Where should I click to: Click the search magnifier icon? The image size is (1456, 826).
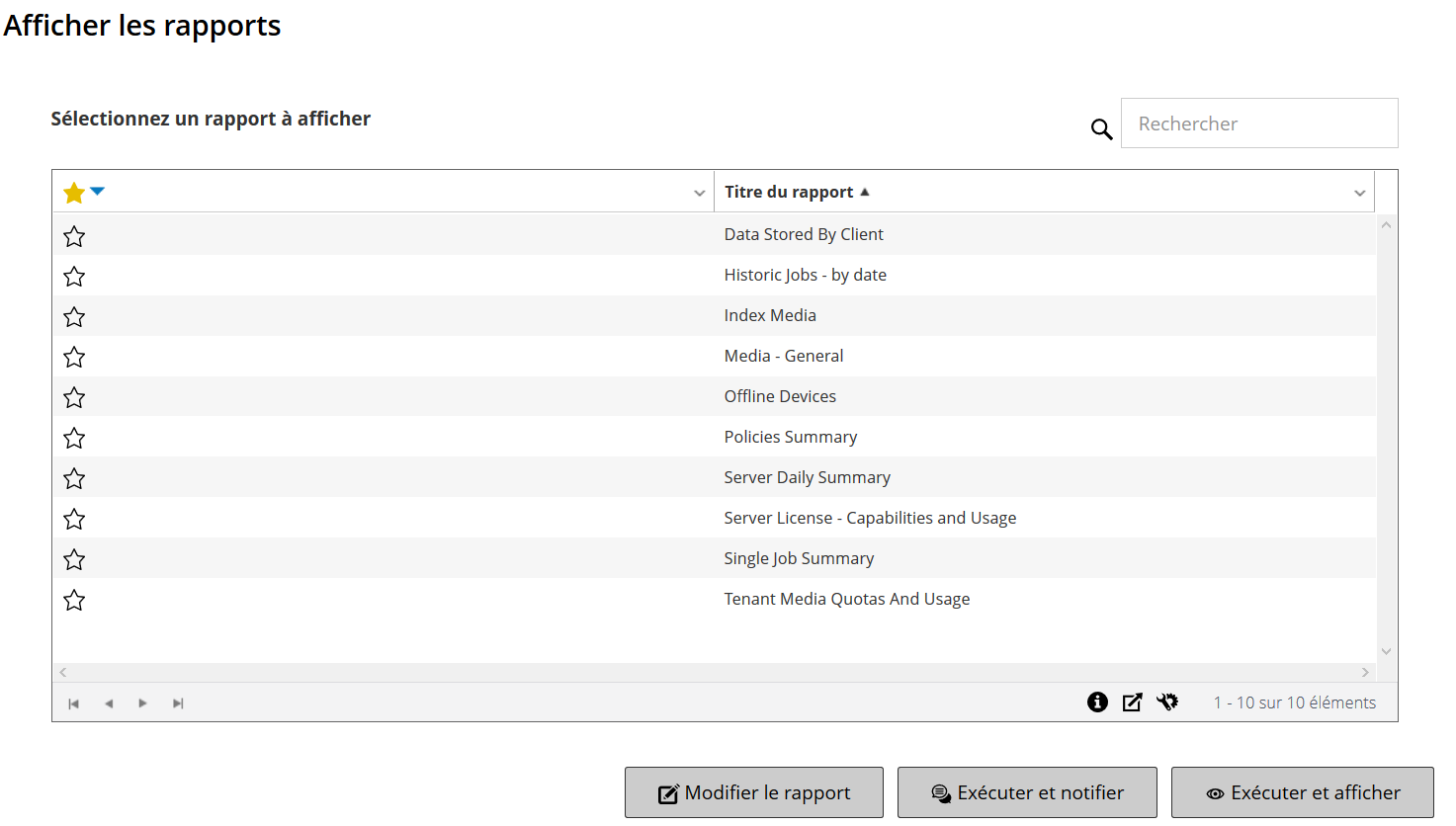[1101, 128]
